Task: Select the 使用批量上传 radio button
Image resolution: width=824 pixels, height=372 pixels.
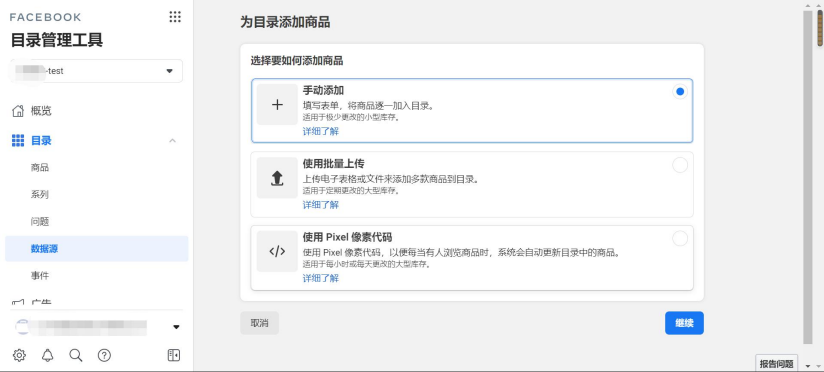Action: [680, 165]
